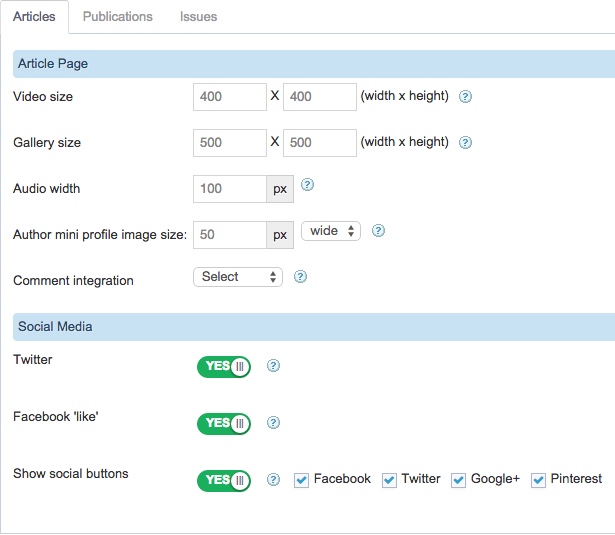Show help for Author mini profile image

378,231
